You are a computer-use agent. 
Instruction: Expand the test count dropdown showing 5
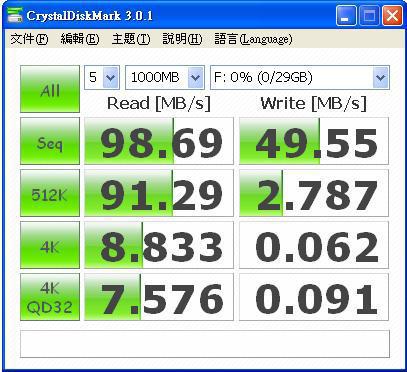102,77
